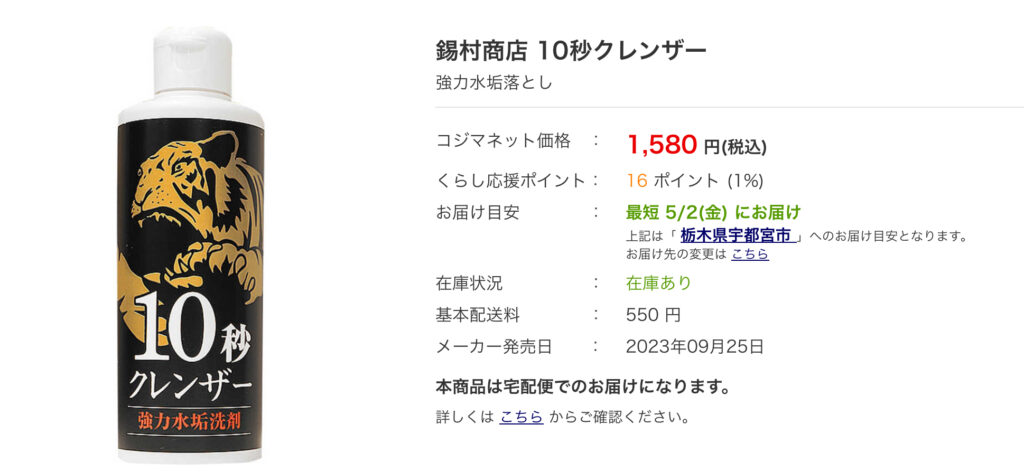Click the 10秒クレンザー bottle product image
The height and width of the screenshot is (472, 1024).
coord(191,245)
